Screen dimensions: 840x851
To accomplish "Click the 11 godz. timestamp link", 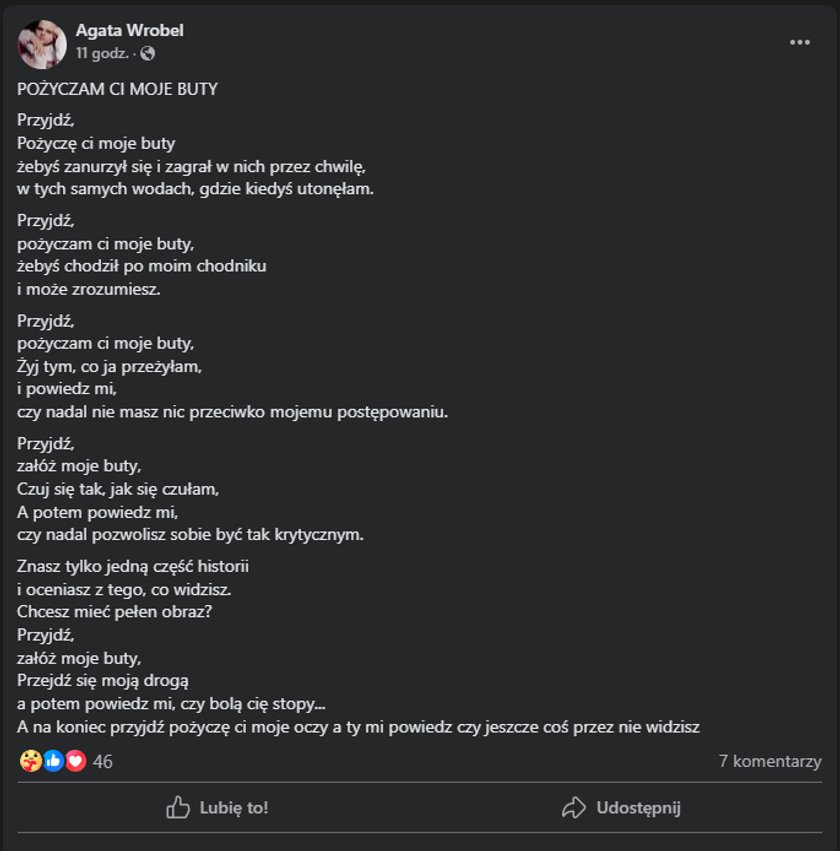I will (x=102, y=53).
